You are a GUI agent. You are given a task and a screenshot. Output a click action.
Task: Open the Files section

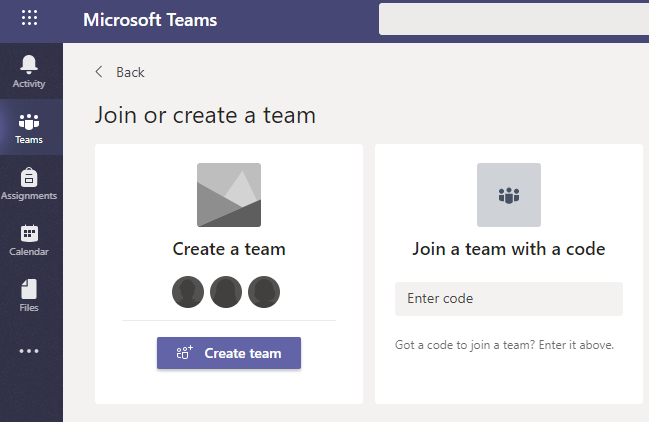[x=29, y=295]
